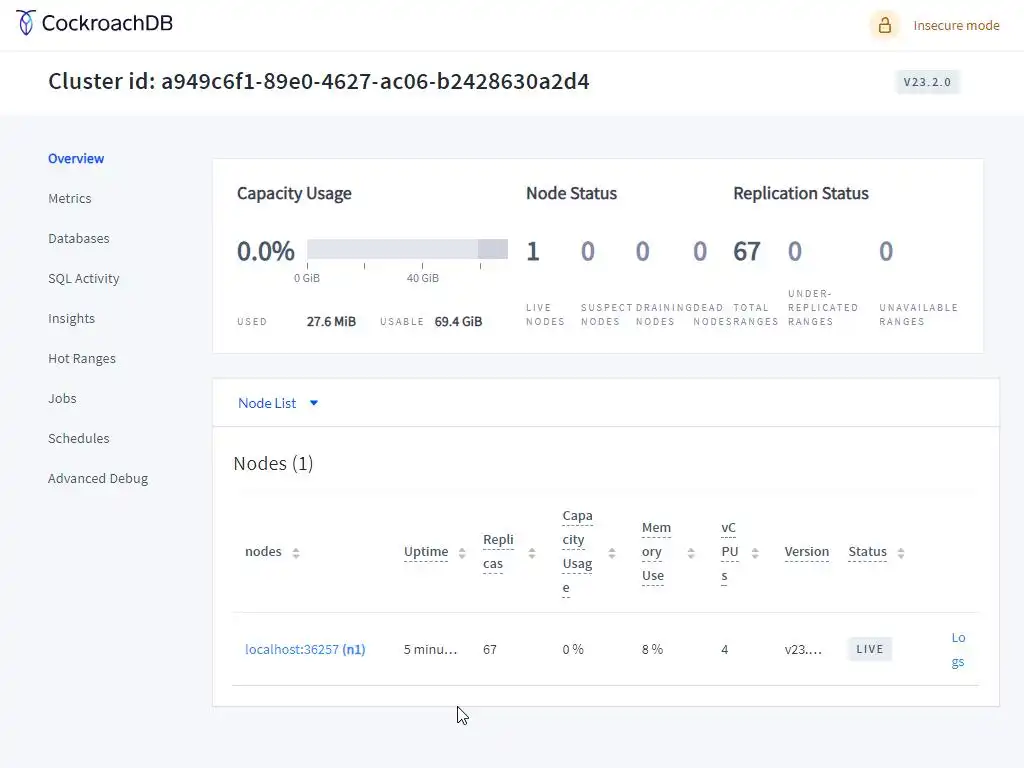Sort by Uptime using sort arrows
Viewport: 1024px width, 768px height.
point(462,553)
